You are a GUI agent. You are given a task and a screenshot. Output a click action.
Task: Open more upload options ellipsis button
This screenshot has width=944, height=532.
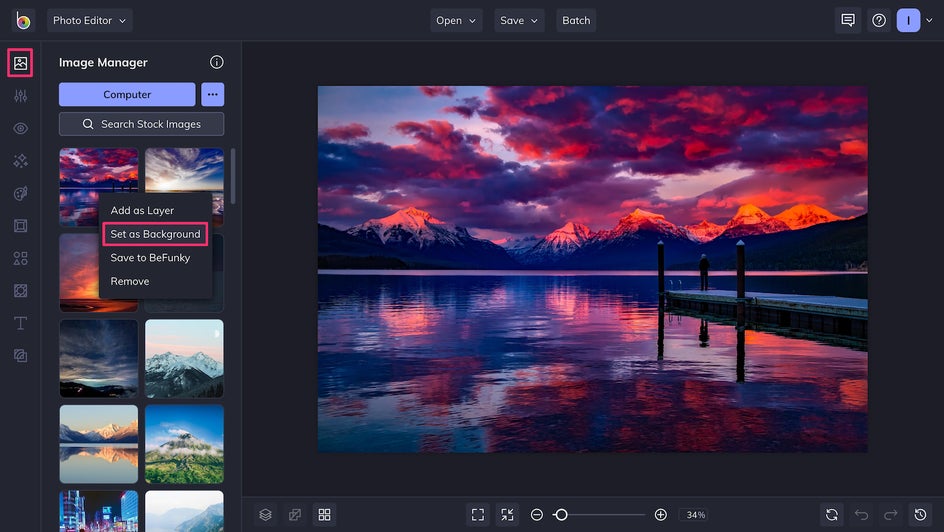213,94
